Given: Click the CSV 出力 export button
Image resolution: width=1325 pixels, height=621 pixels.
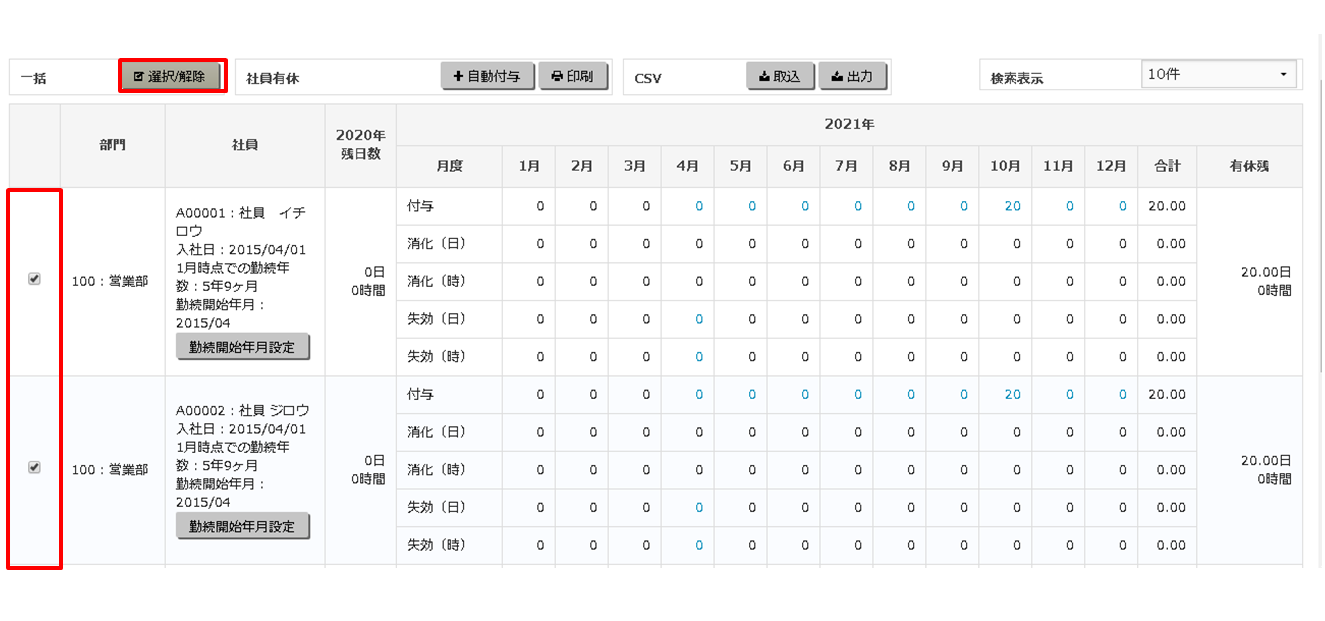Looking at the screenshot, I should click(x=853, y=76).
